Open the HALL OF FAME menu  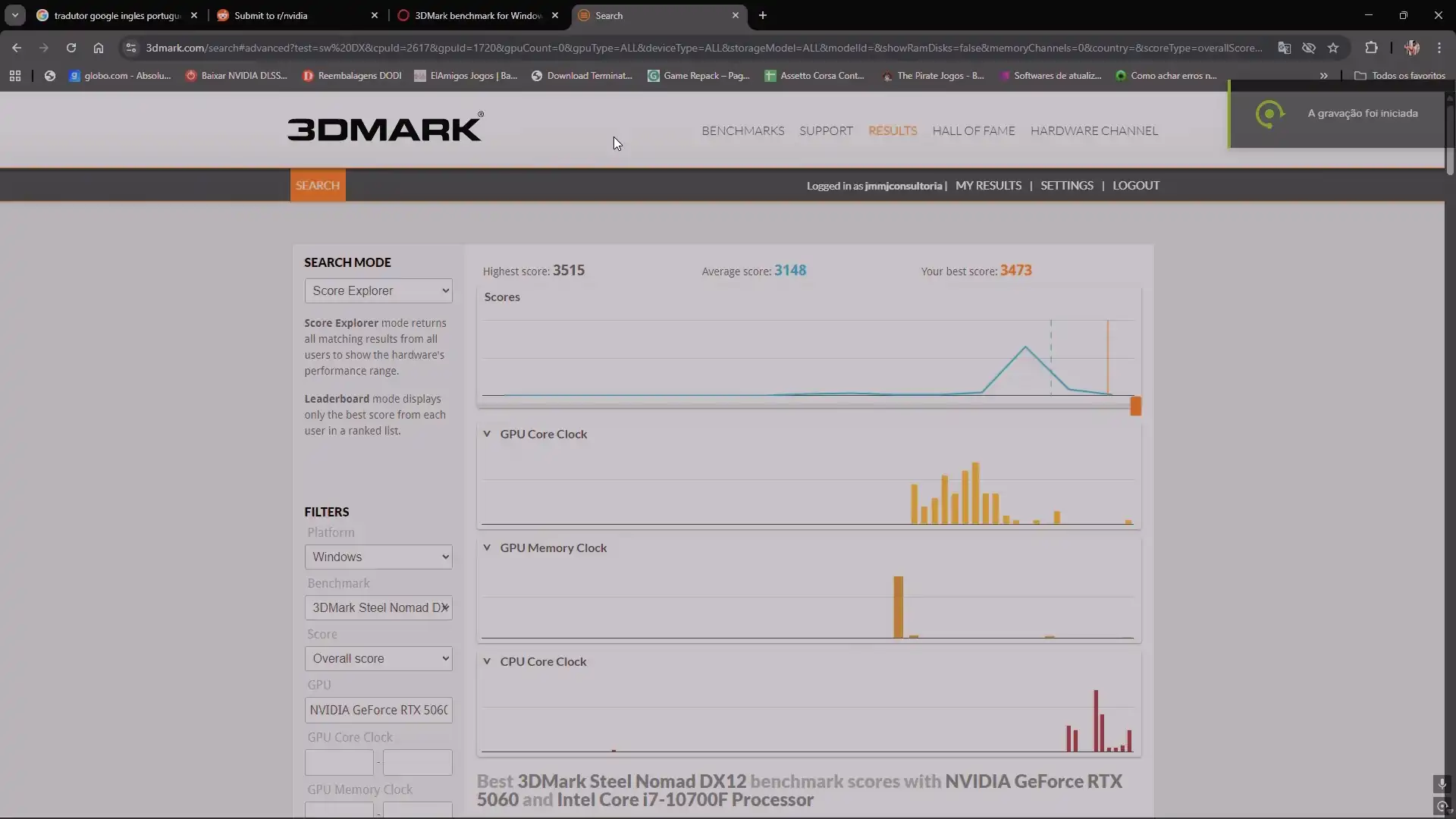tap(974, 131)
